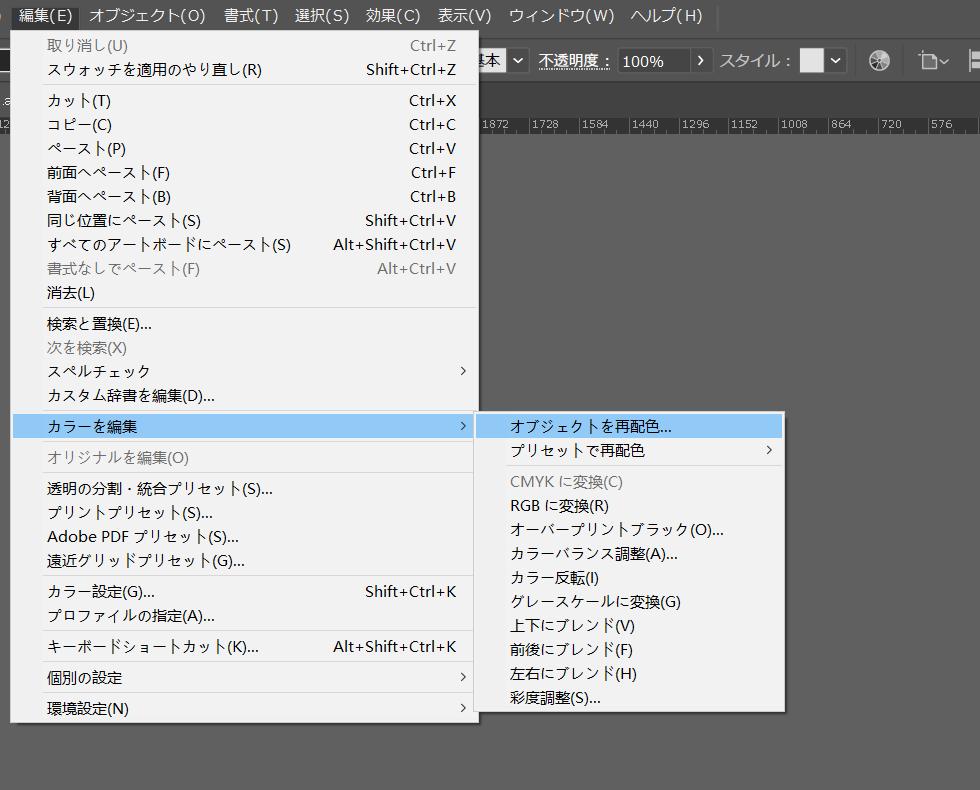Choose カラー反転(I)

[x=629, y=578]
